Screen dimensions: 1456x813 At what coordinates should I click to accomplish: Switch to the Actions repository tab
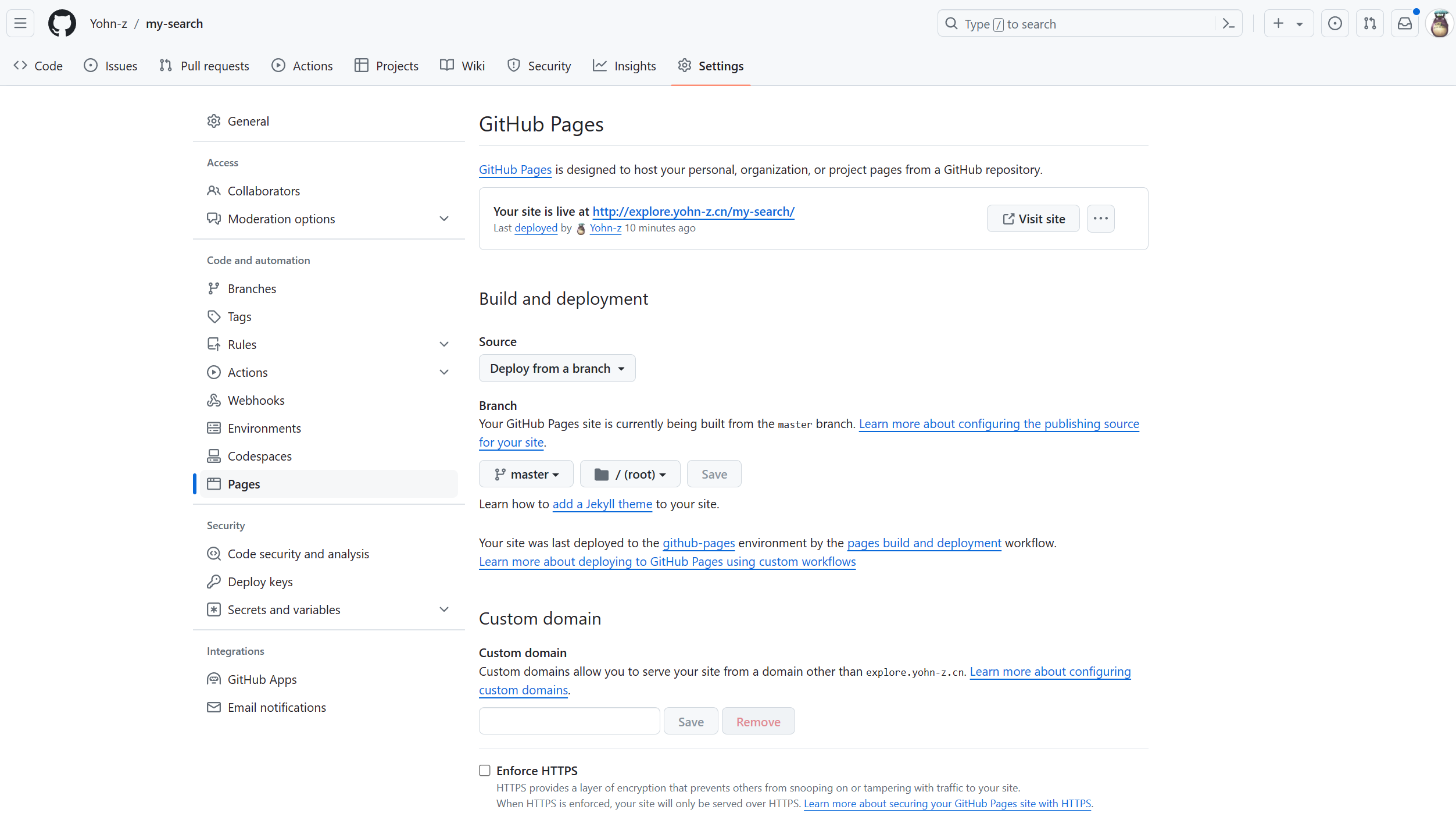point(302,66)
